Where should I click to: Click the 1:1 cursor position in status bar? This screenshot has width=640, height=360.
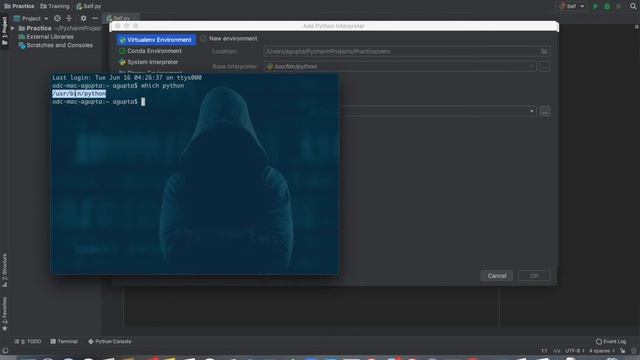[x=544, y=351]
